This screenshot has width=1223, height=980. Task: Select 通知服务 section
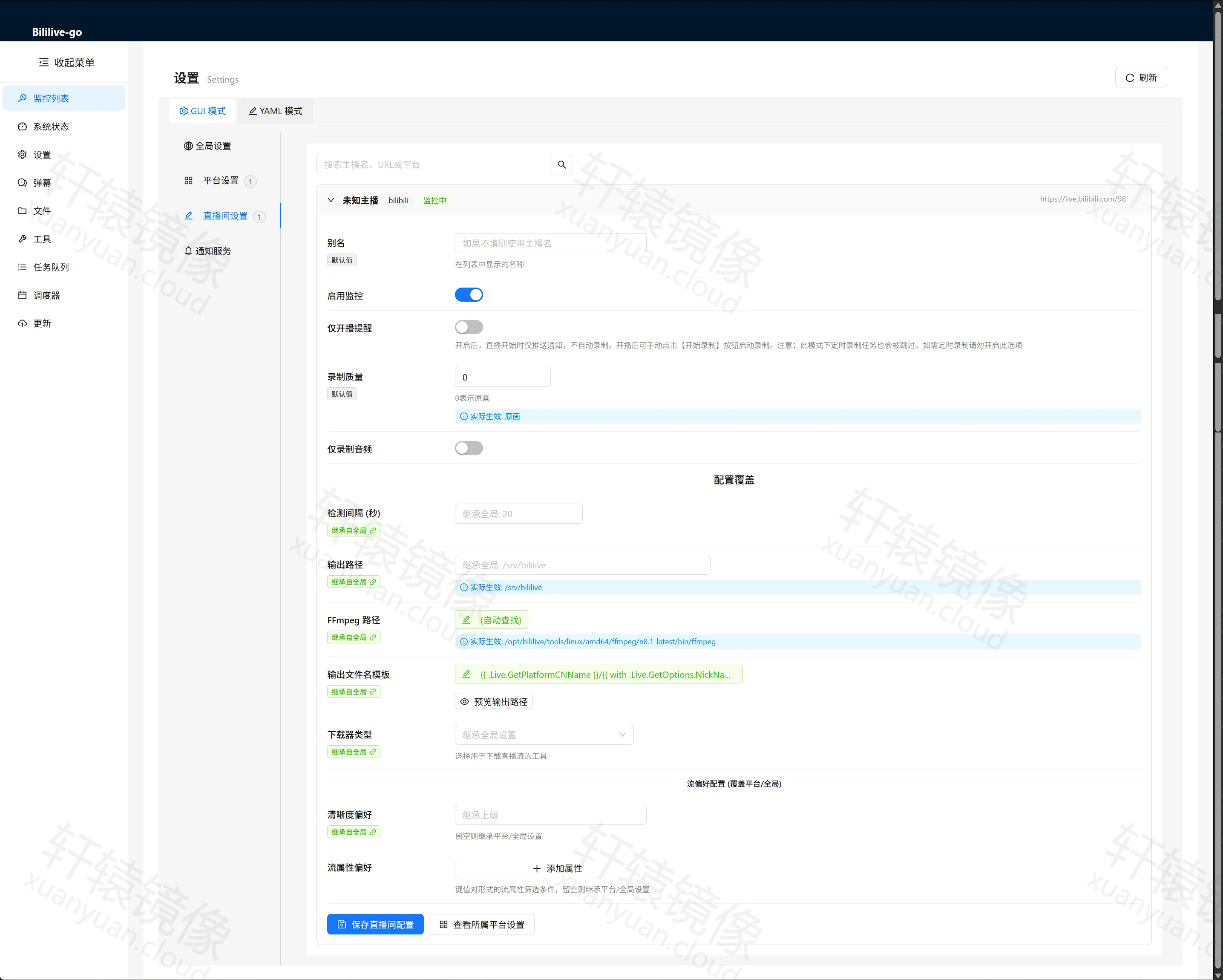pos(207,251)
